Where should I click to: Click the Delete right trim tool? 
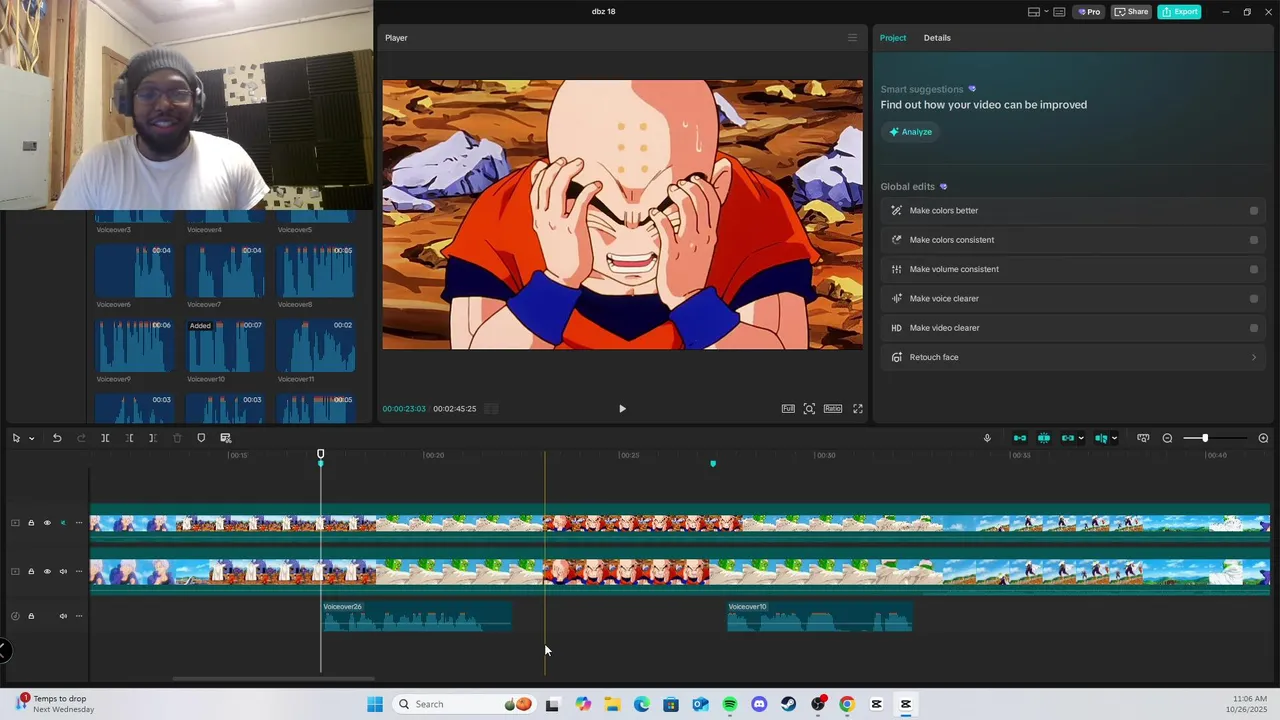[152, 438]
